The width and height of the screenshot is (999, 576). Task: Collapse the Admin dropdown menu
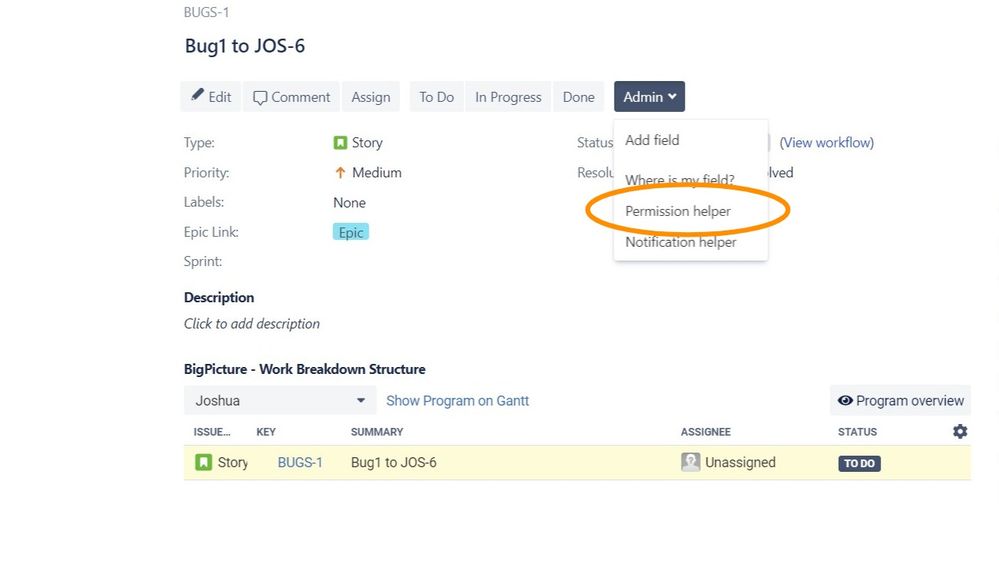[649, 97]
